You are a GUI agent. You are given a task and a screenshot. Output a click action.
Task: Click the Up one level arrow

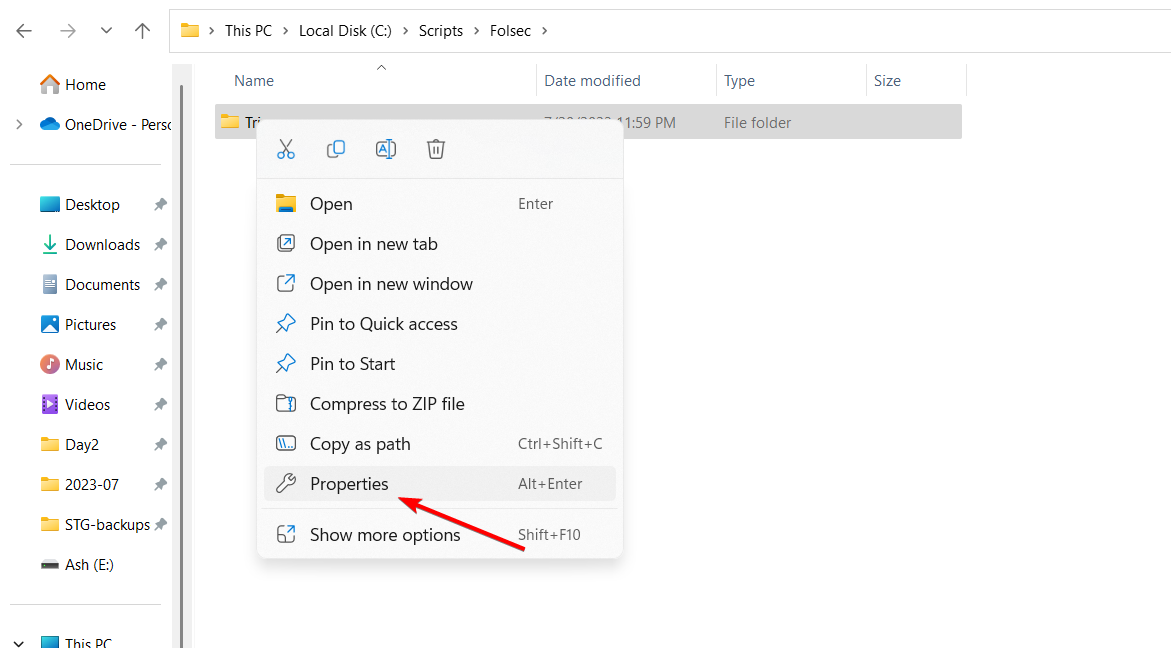click(142, 31)
